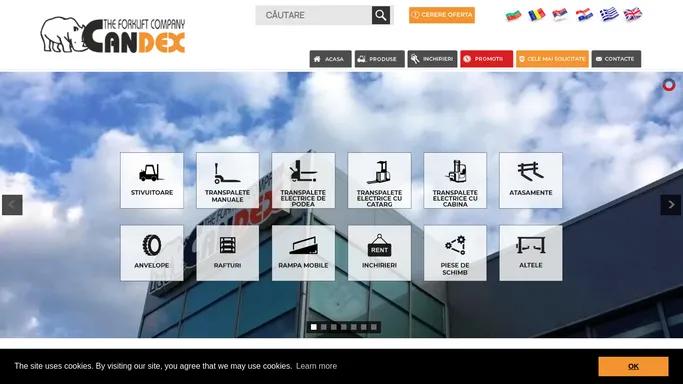Show previous slide with left arrow
Viewport: 683px width, 384px height.
click(12, 205)
